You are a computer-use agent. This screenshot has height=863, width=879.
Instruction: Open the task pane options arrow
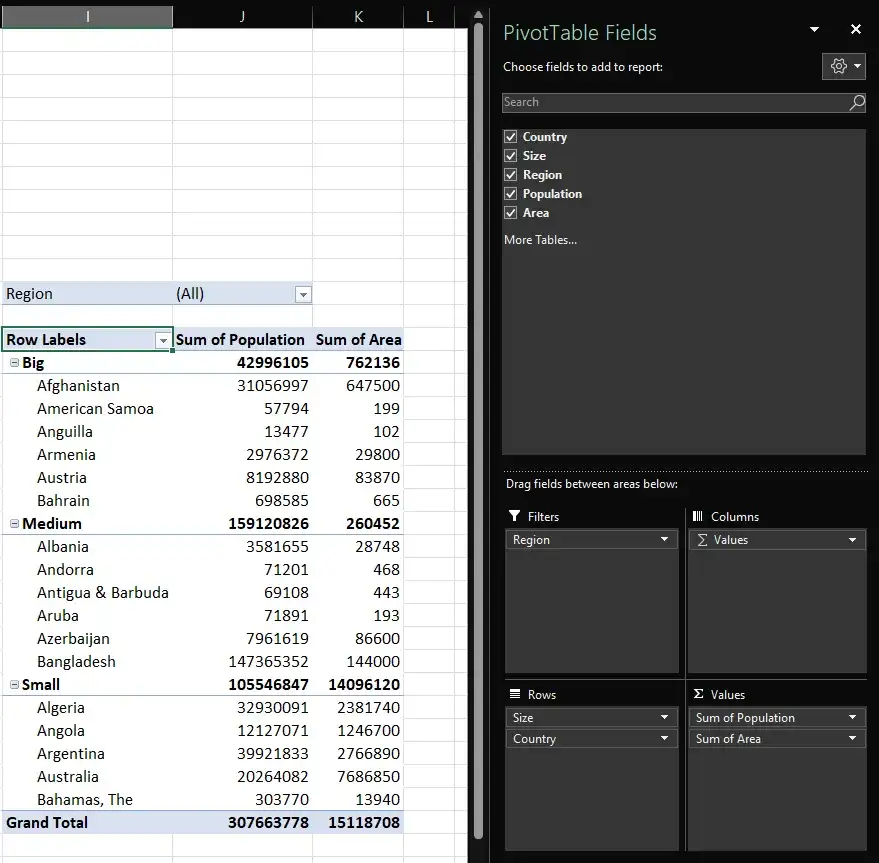click(x=814, y=30)
